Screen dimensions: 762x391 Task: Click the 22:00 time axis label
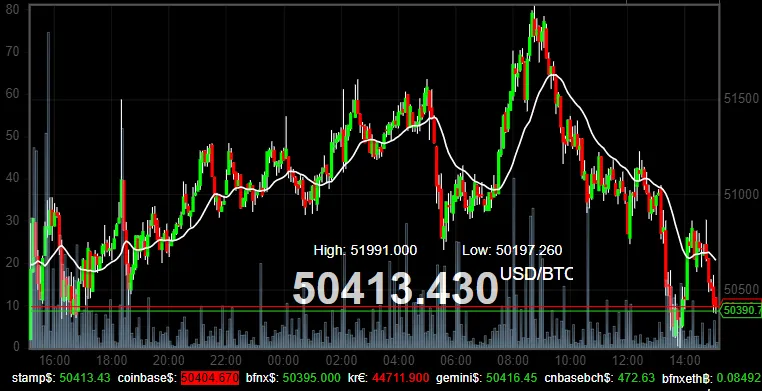coord(226,360)
